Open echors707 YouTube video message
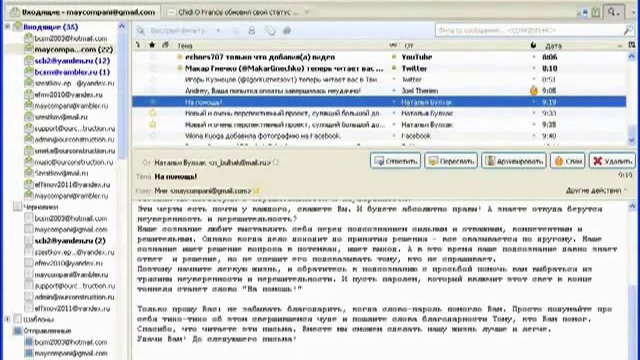640x360 pixels. pos(260,57)
